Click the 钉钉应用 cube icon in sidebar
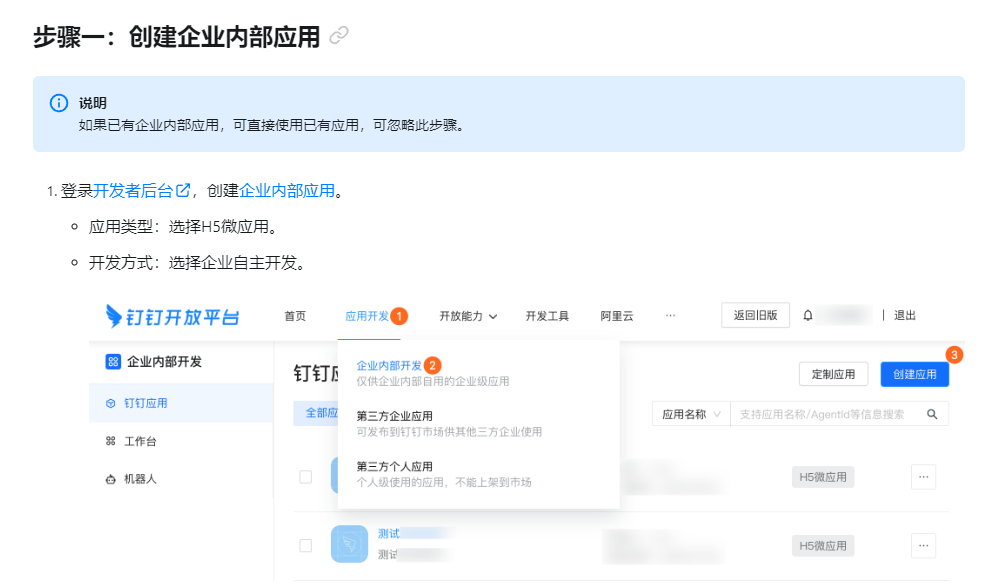Image resolution: width=989 pixels, height=583 pixels. (110, 403)
